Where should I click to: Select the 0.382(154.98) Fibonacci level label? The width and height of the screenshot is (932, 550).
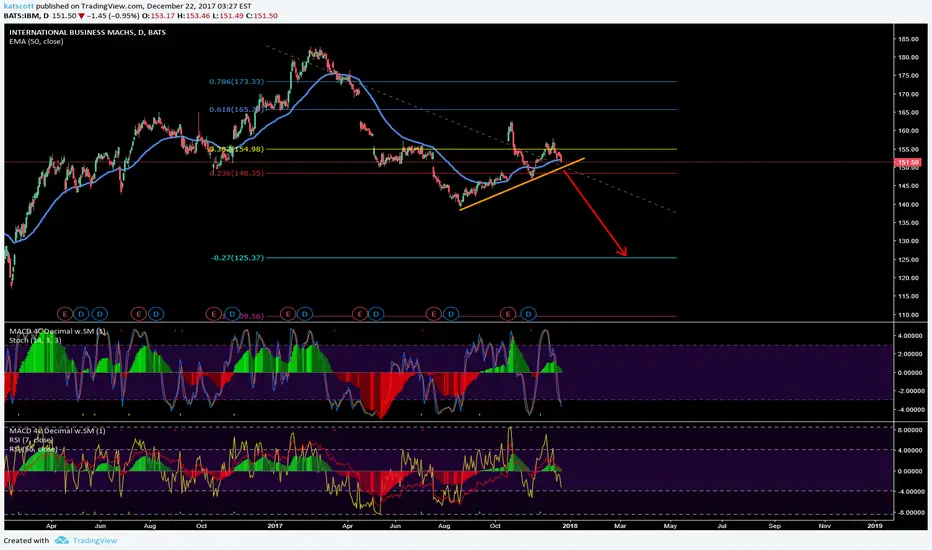pyautogui.click(x=236, y=149)
